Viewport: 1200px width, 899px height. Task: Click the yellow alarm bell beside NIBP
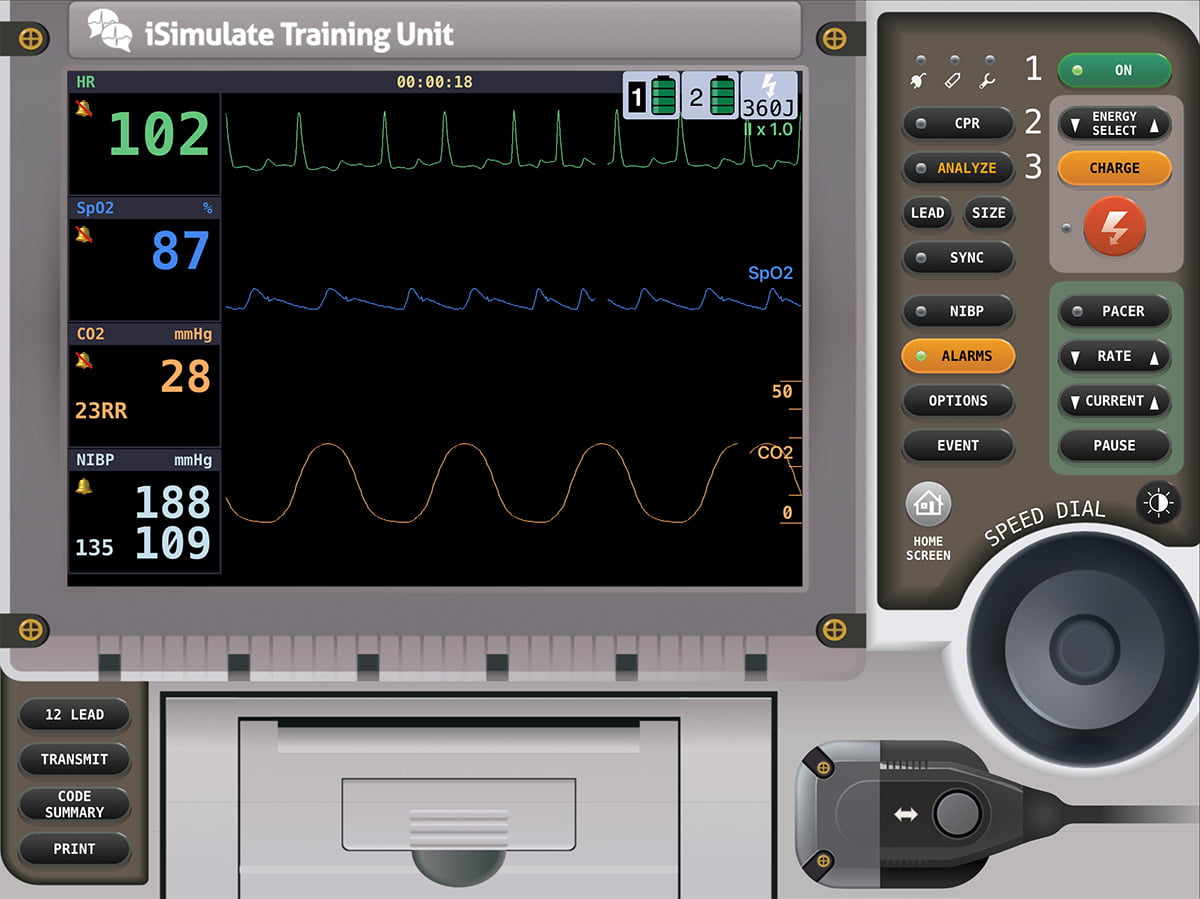(x=85, y=486)
